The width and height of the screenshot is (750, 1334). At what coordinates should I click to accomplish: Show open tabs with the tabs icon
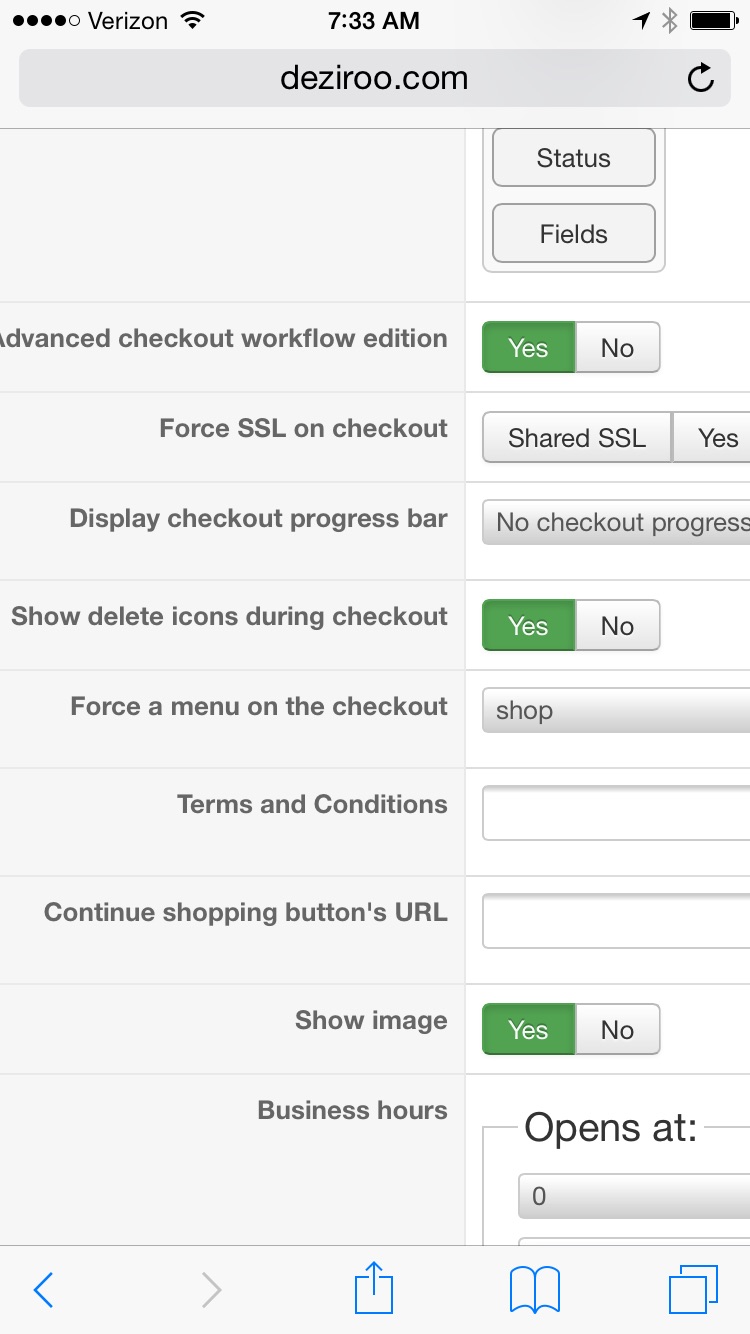(693, 1289)
